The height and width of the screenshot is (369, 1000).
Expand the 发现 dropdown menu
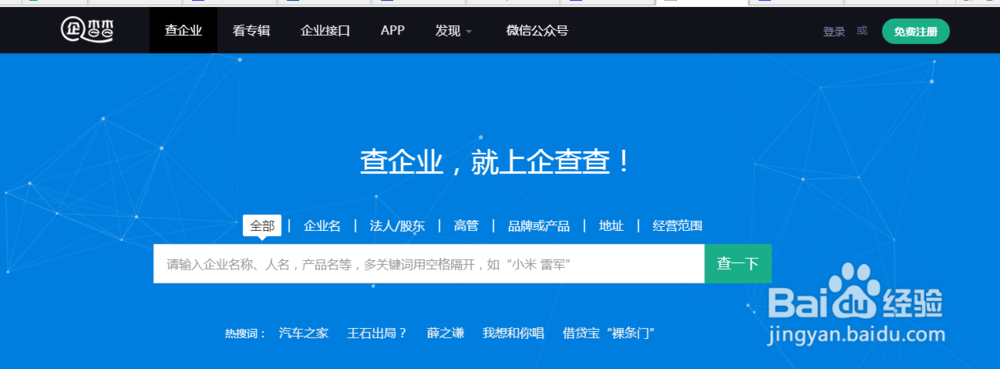[453, 31]
